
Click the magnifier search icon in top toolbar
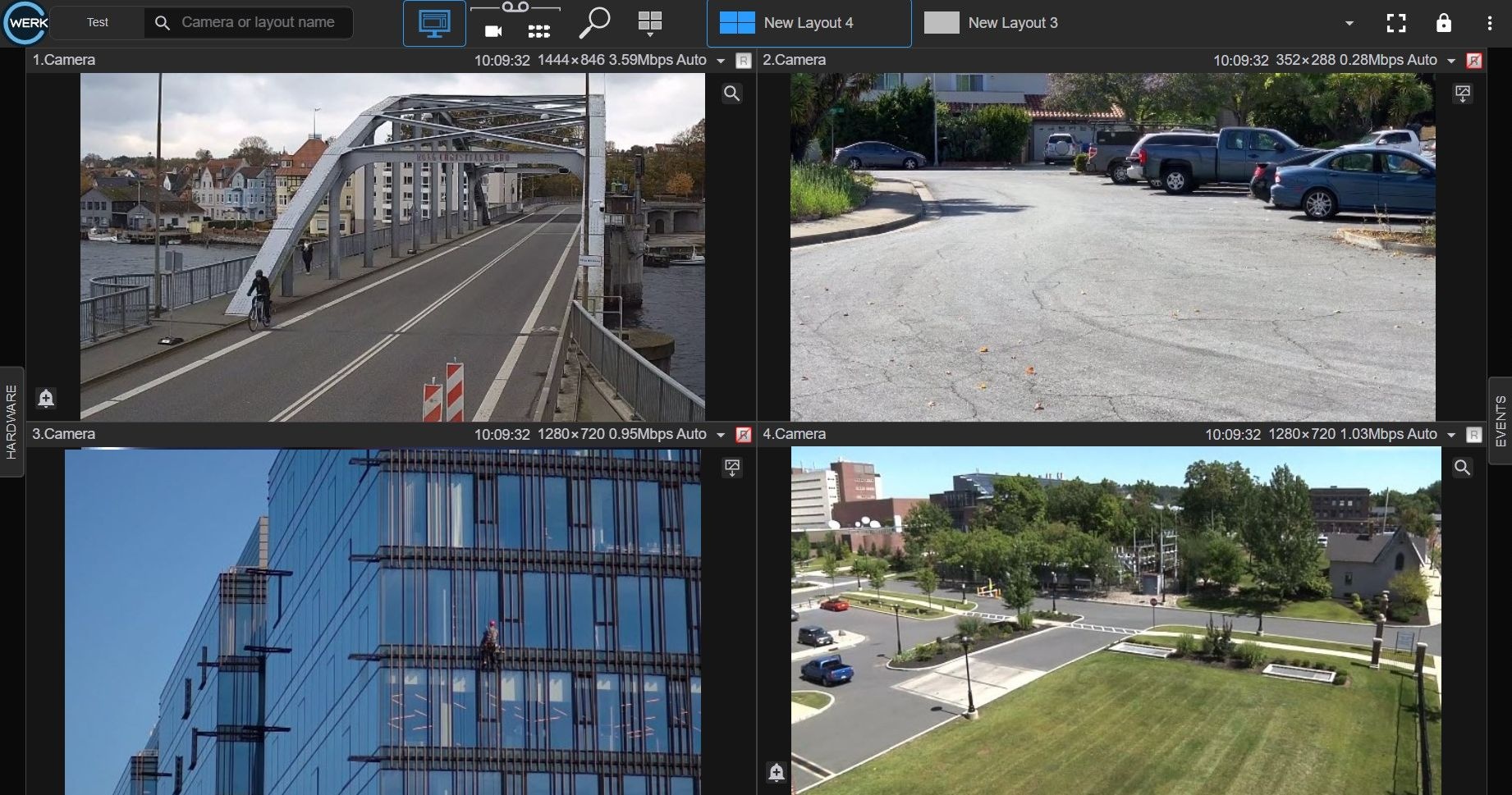click(594, 23)
